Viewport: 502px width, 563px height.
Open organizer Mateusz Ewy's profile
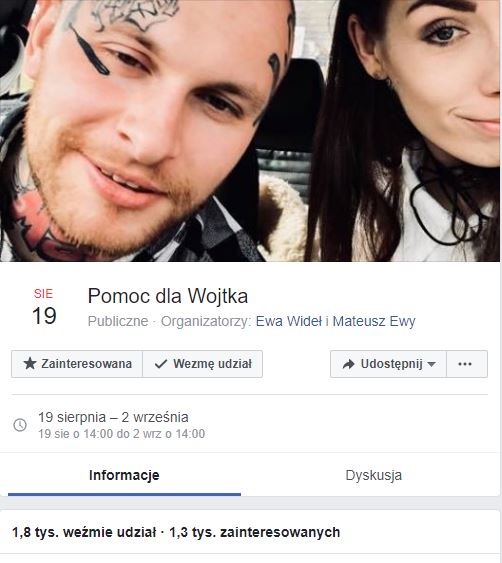pos(374,321)
